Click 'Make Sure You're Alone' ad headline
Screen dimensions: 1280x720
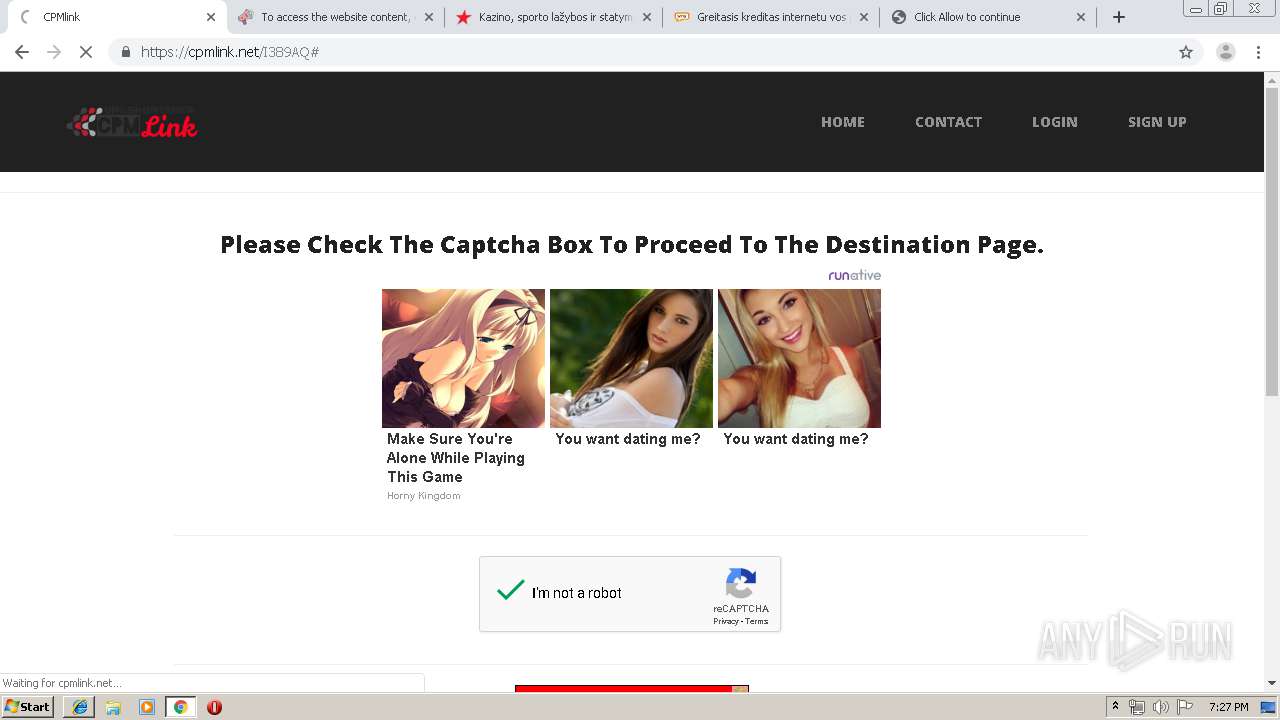(456, 458)
